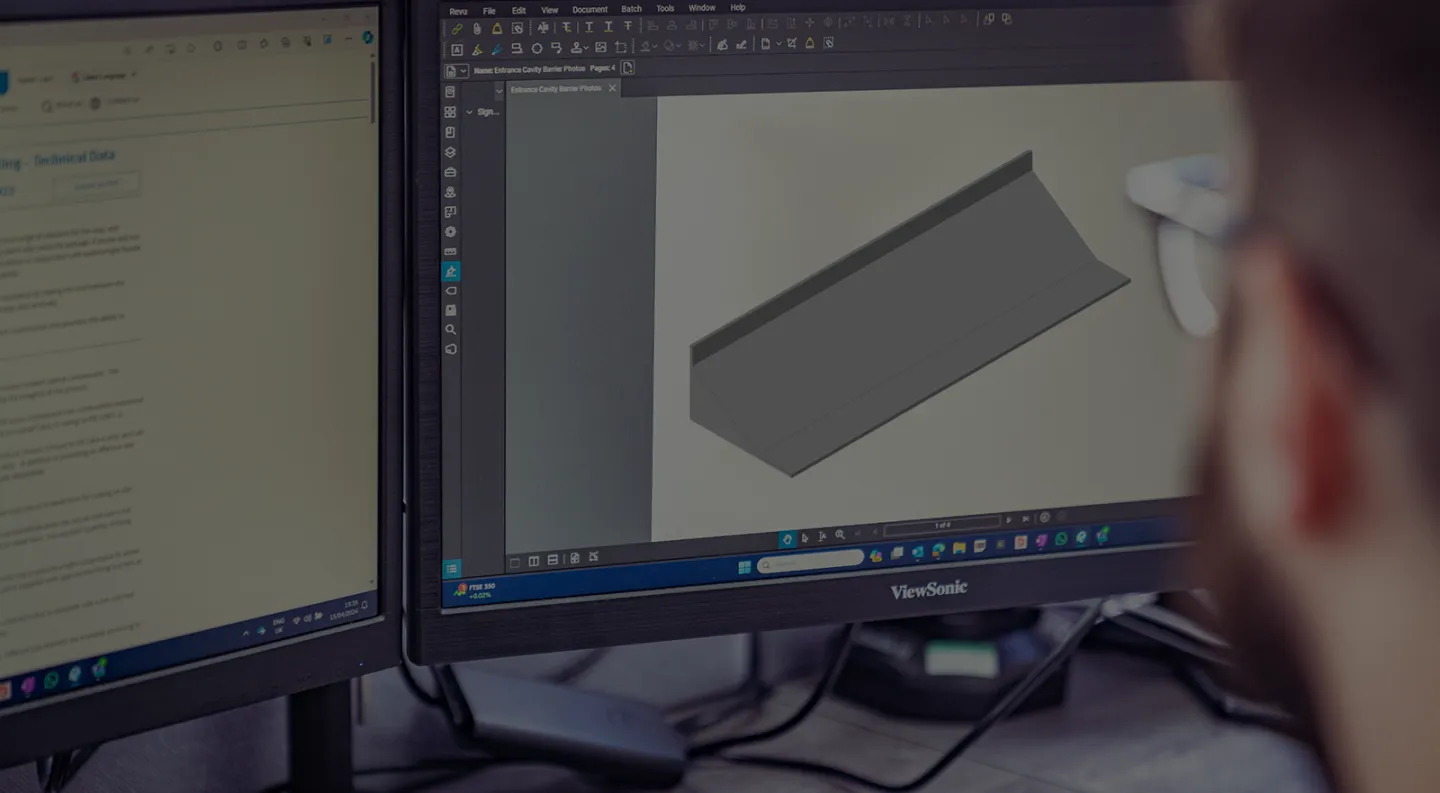This screenshot has width=1440, height=793.
Task: Toggle split view vertical layout
Action: point(534,560)
